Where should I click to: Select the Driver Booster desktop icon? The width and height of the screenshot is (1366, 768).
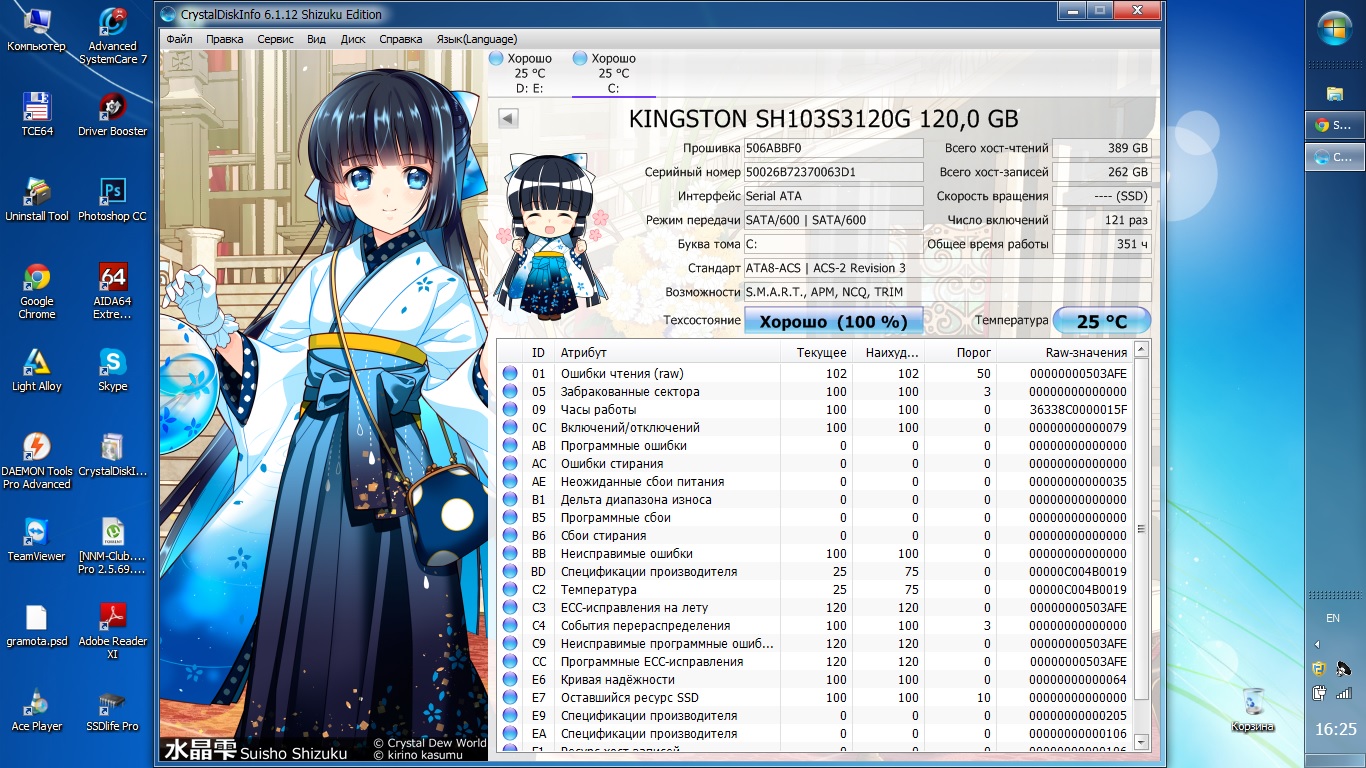click(x=113, y=114)
